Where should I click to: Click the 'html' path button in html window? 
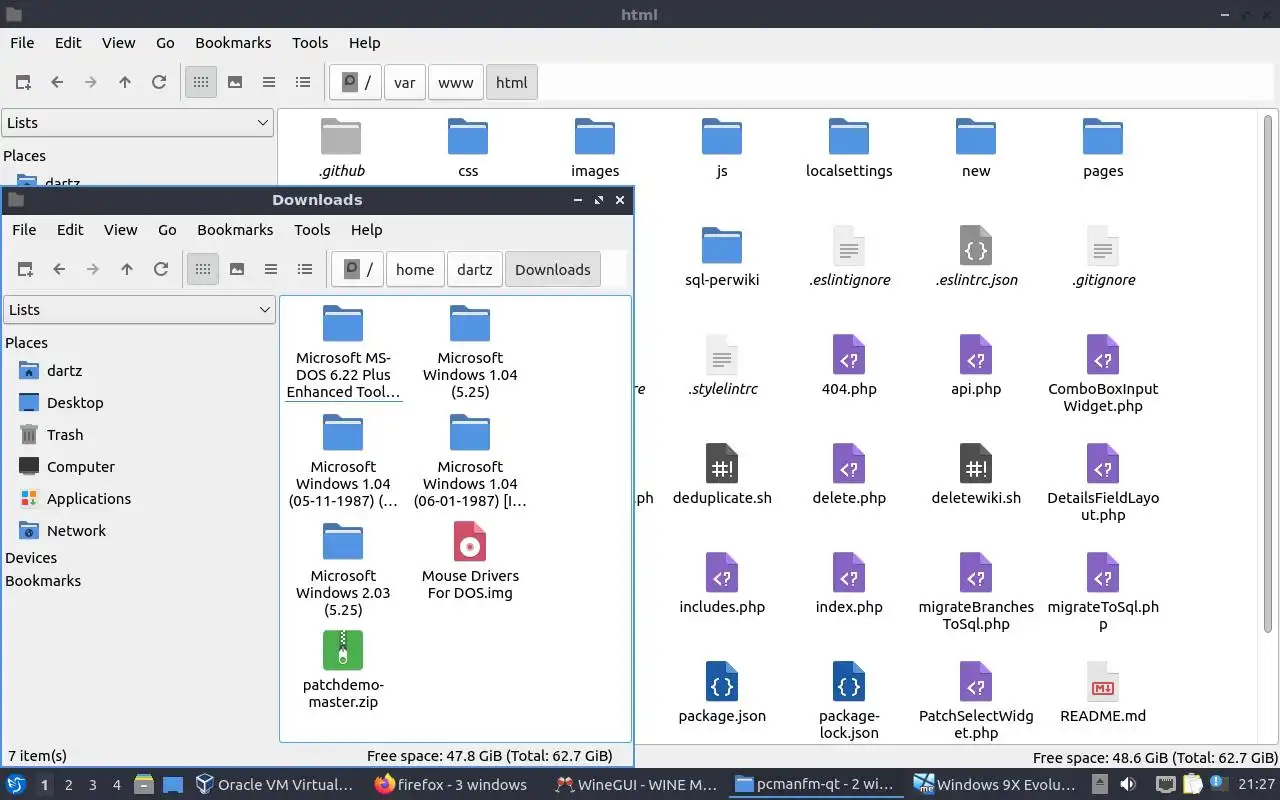pos(512,82)
